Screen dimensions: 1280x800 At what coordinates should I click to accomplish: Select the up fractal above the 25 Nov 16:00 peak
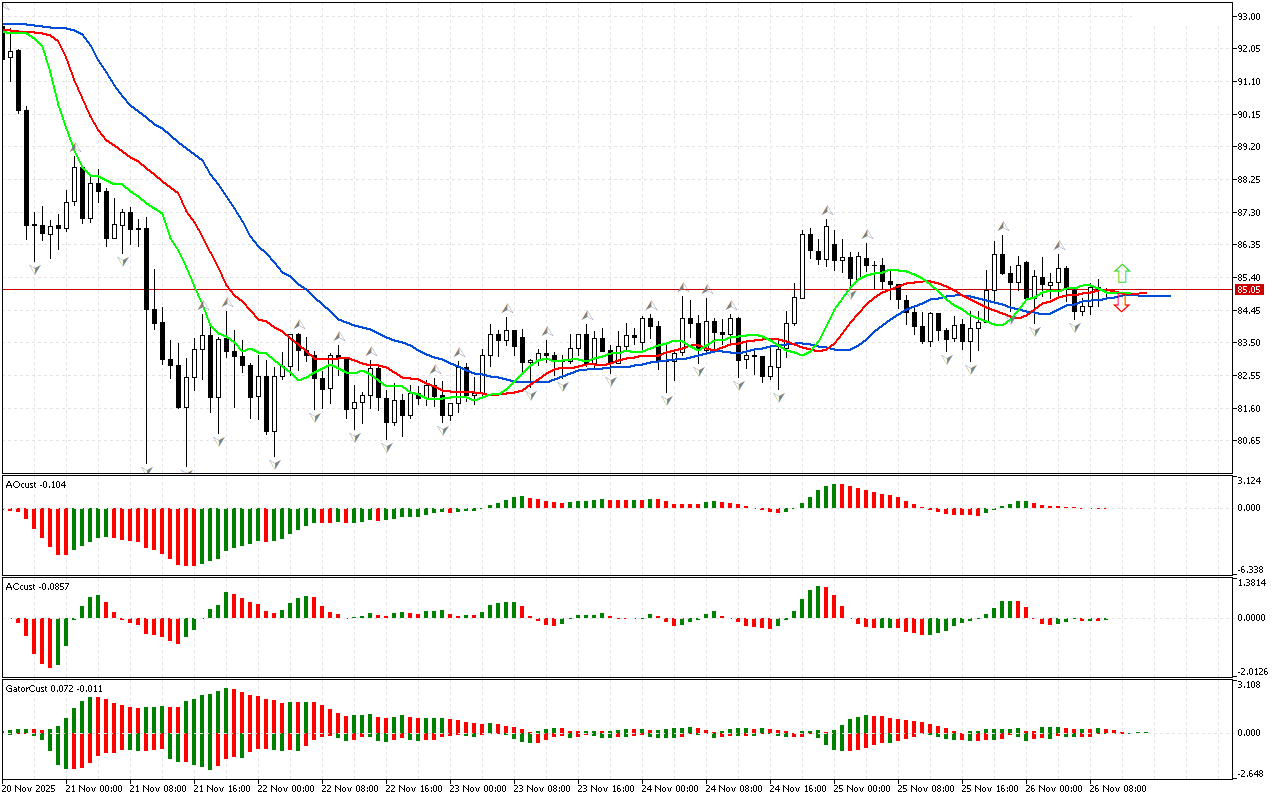[1001, 227]
